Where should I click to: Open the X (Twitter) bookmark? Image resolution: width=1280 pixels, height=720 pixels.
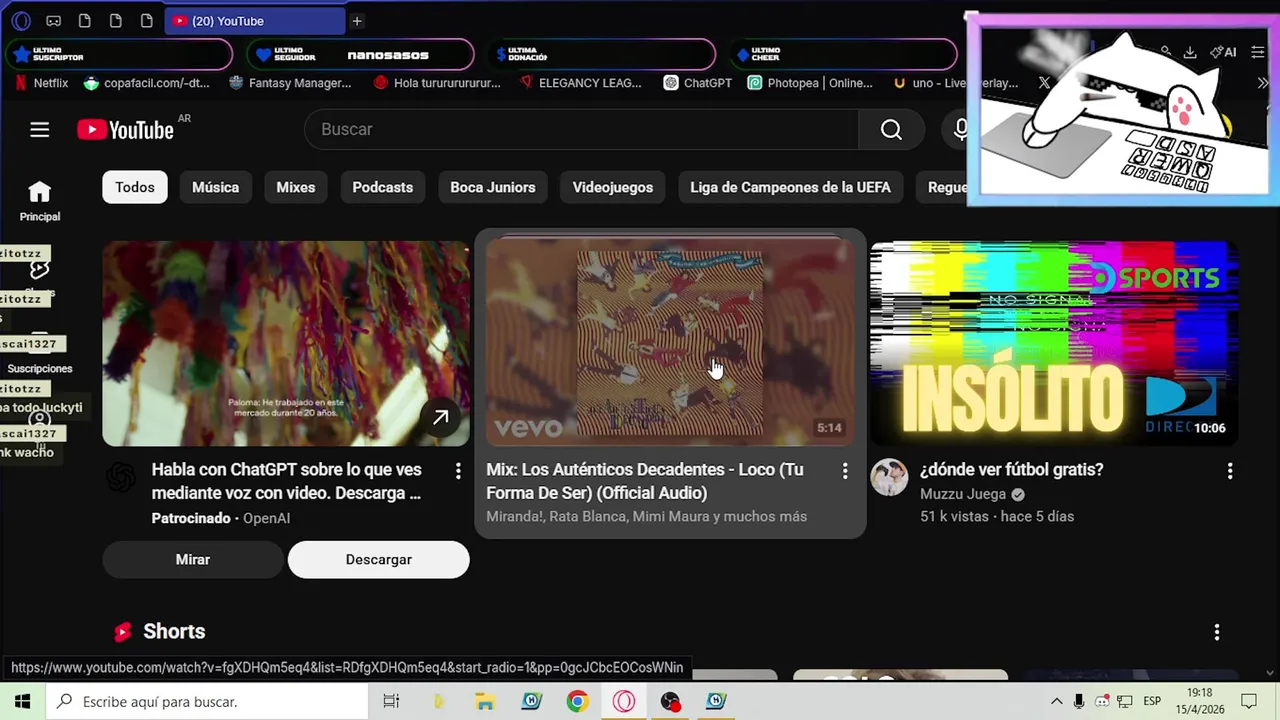(1044, 83)
